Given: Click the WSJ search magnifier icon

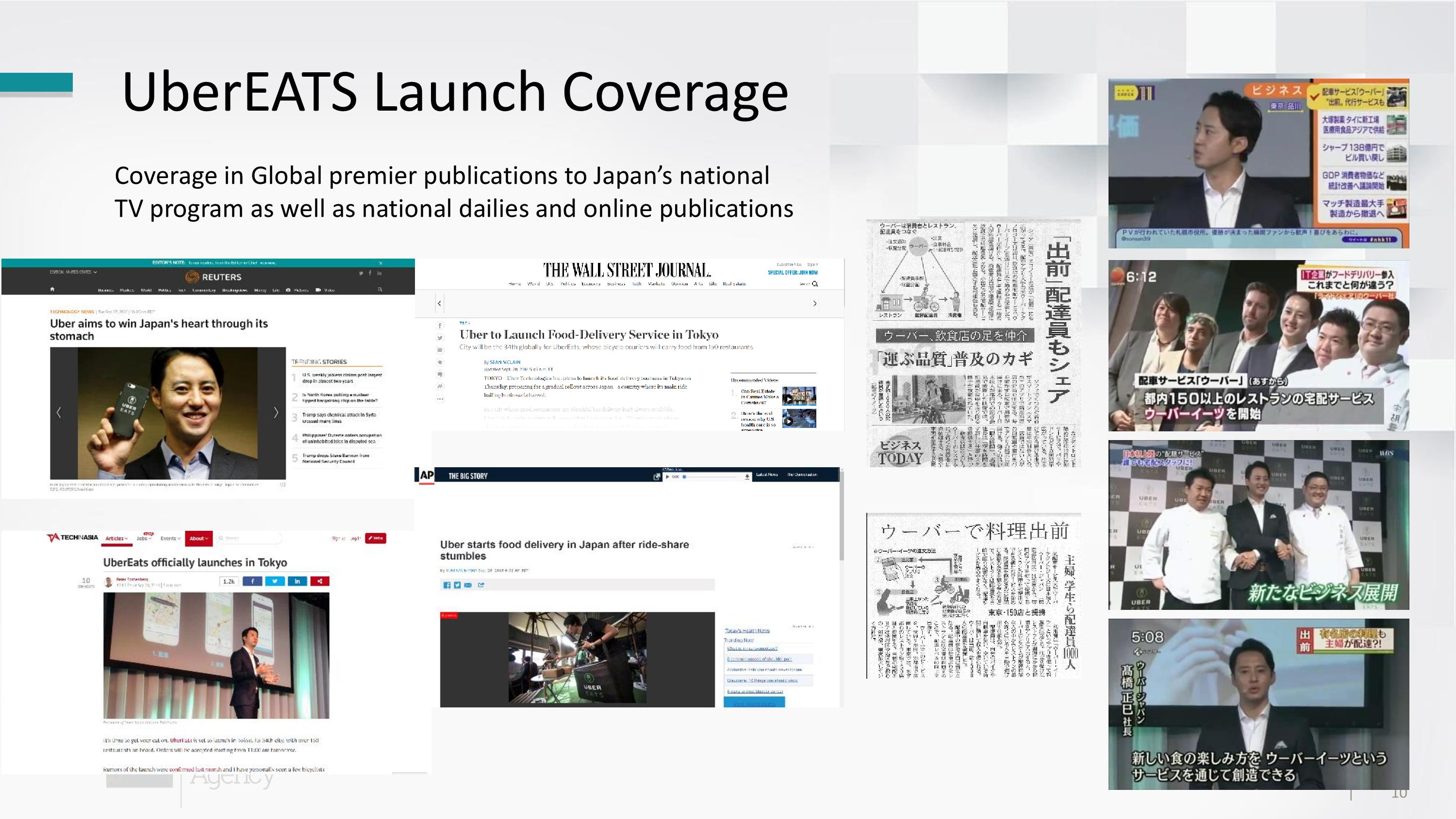Looking at the screenshot, I should 814,284.
